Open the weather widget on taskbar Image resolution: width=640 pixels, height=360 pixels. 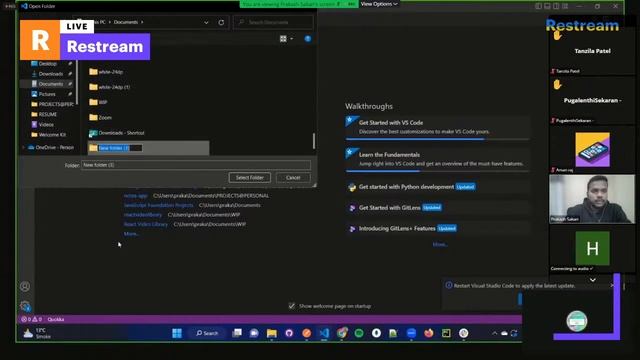point(38,333)
